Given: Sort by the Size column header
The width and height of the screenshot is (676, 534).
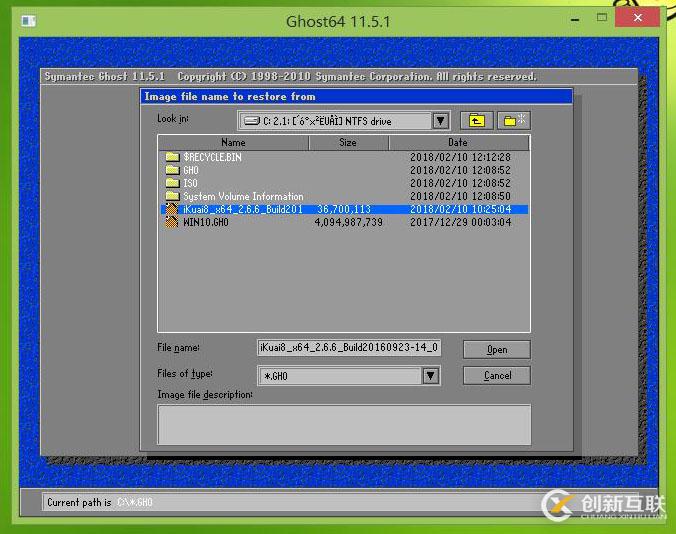Looking at the screenshot, I should [x=348, y=143].
